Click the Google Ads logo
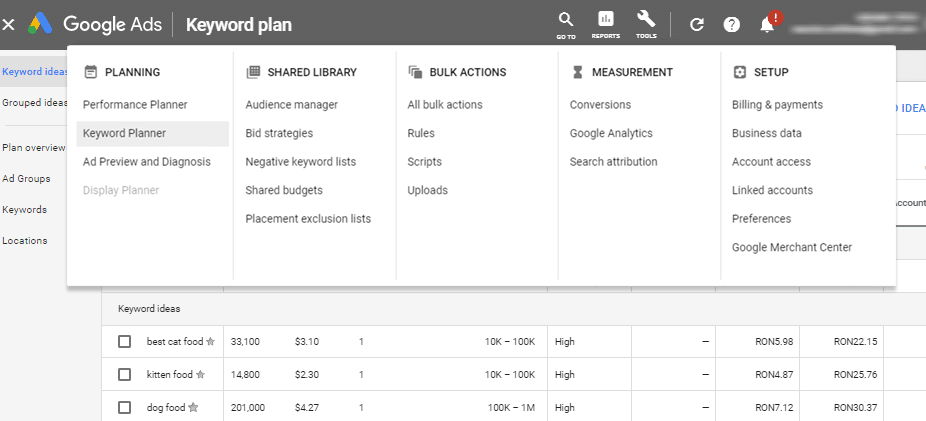The image size is (926, 421). (x=40, y=24)
